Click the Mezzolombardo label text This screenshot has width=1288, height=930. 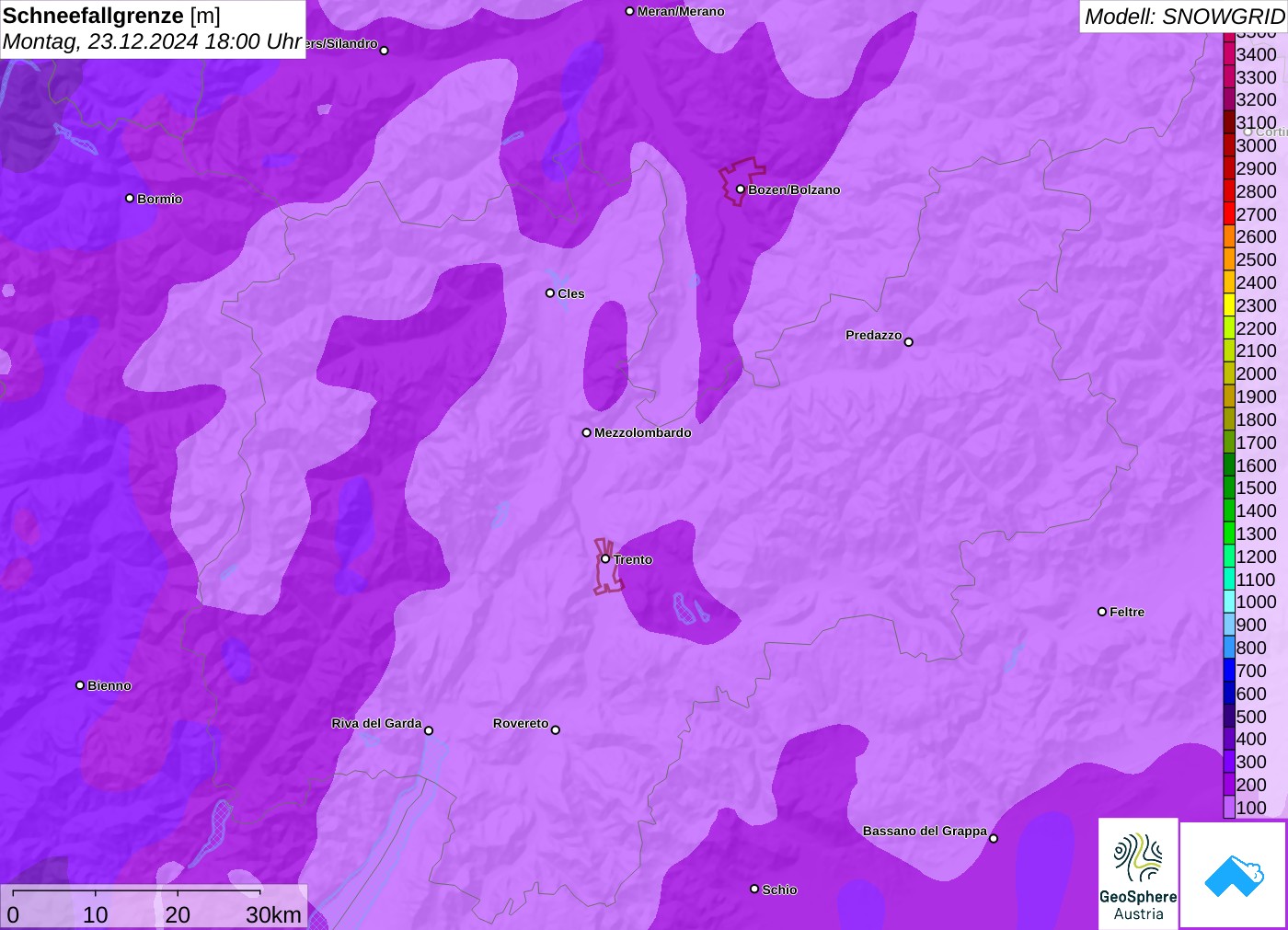[x=642, y=432]
